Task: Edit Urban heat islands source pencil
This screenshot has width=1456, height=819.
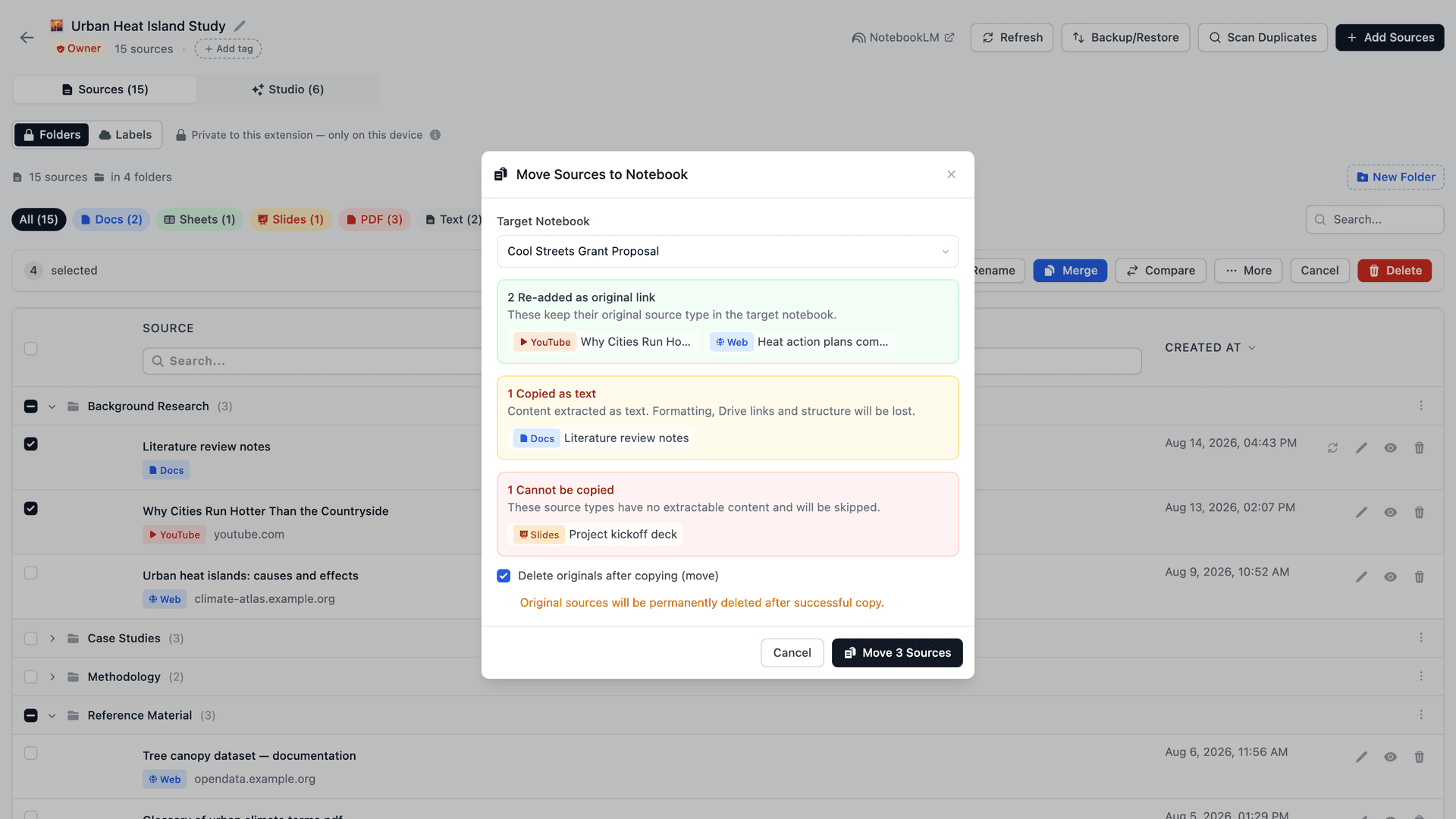Action: point(1361,577)
